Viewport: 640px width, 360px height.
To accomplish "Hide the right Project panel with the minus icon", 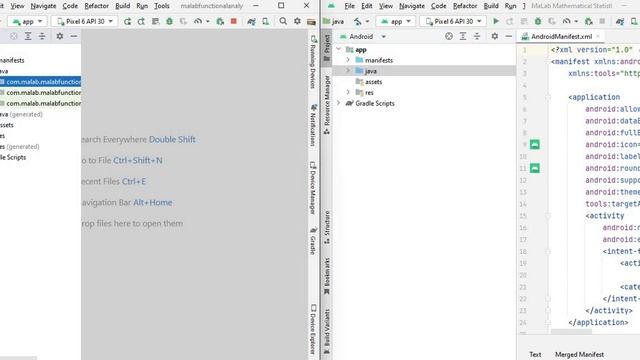I will (509, 36).
